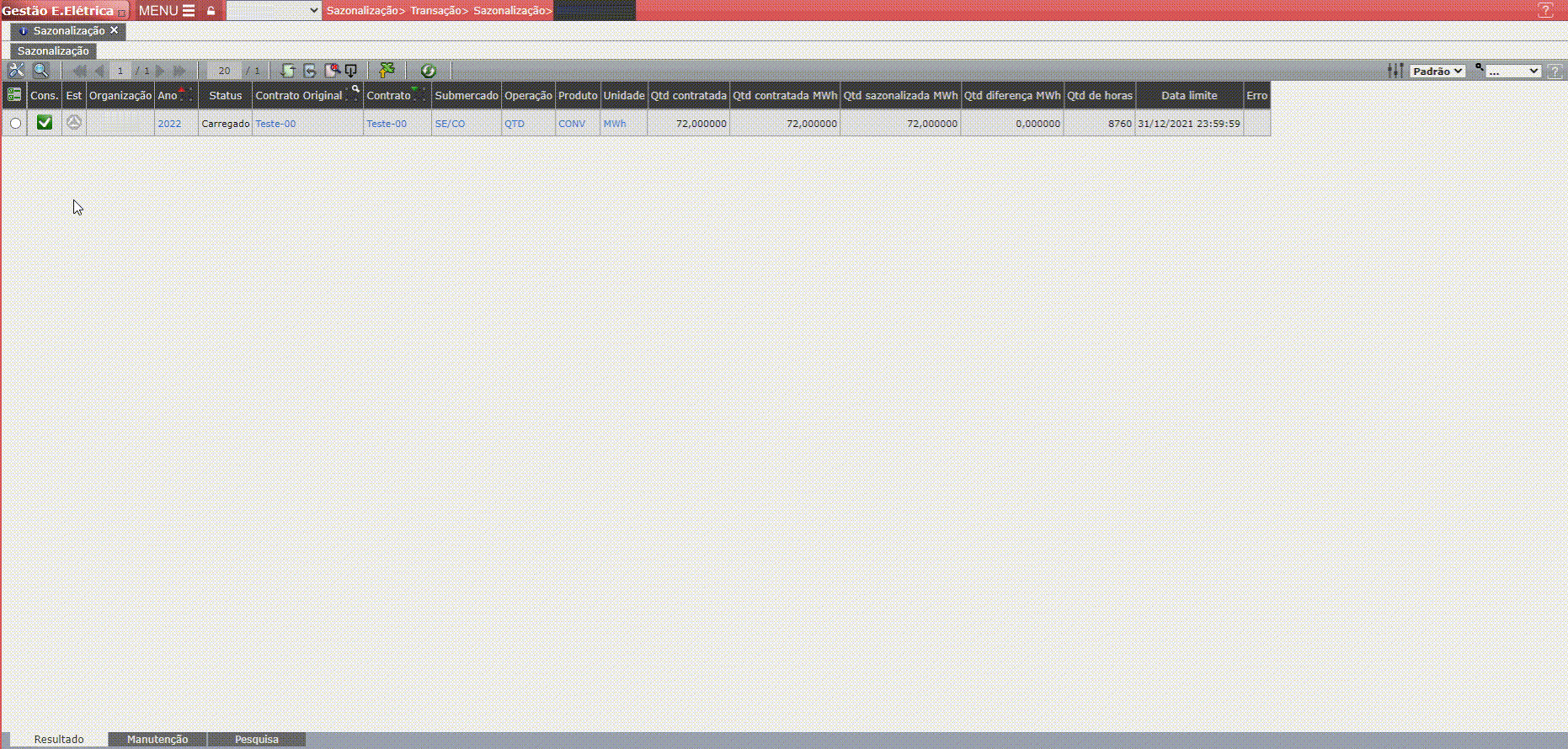This screenshot has width=1568, height=749.
Task: Toggle the green Cons. checkbox
Action: coord(45,123)
